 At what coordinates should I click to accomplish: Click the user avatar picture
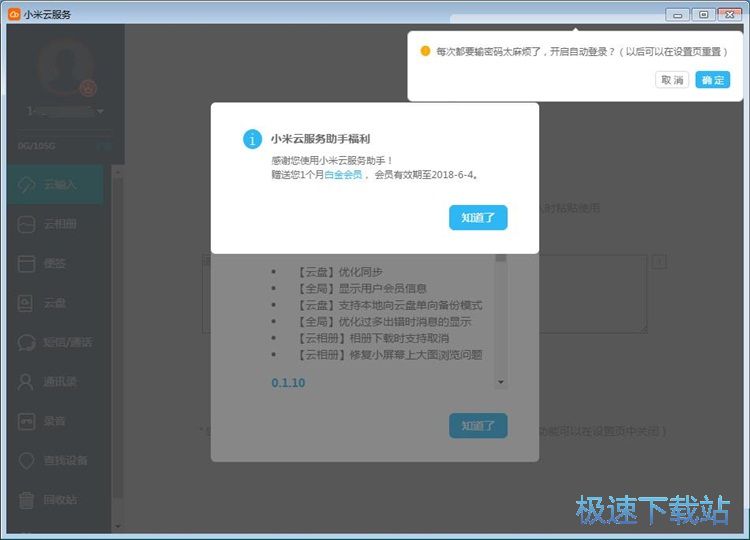pyautogui.click(x=64, y=68)
